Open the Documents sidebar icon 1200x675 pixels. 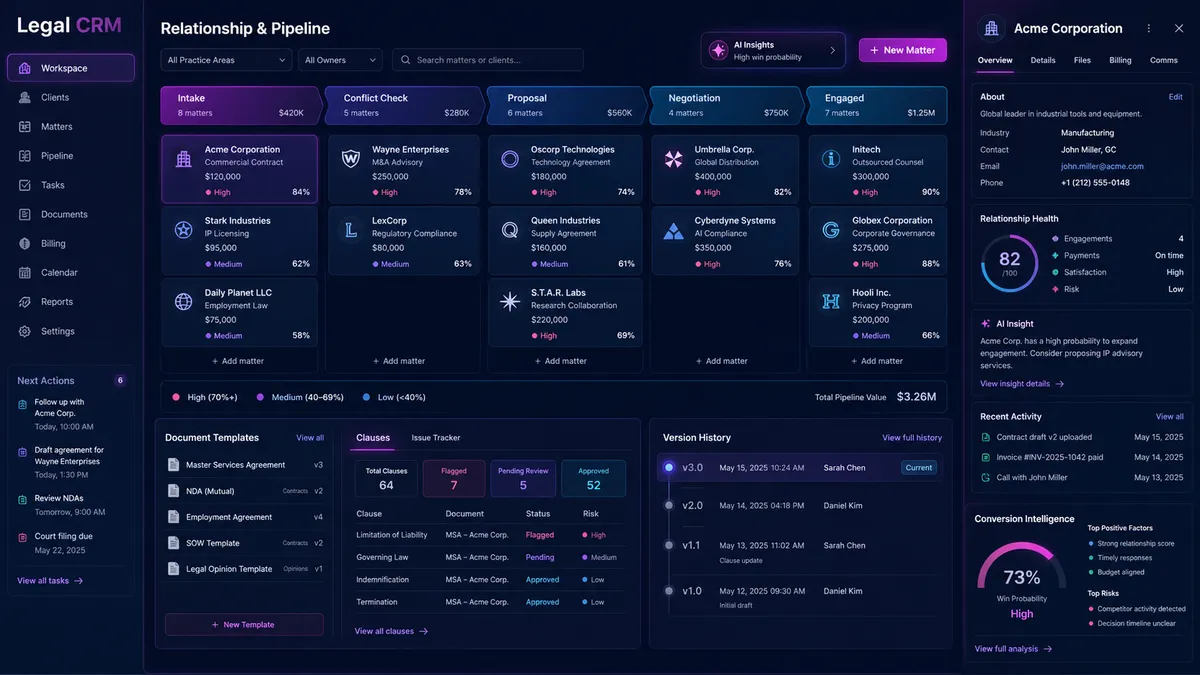(24, 214)
